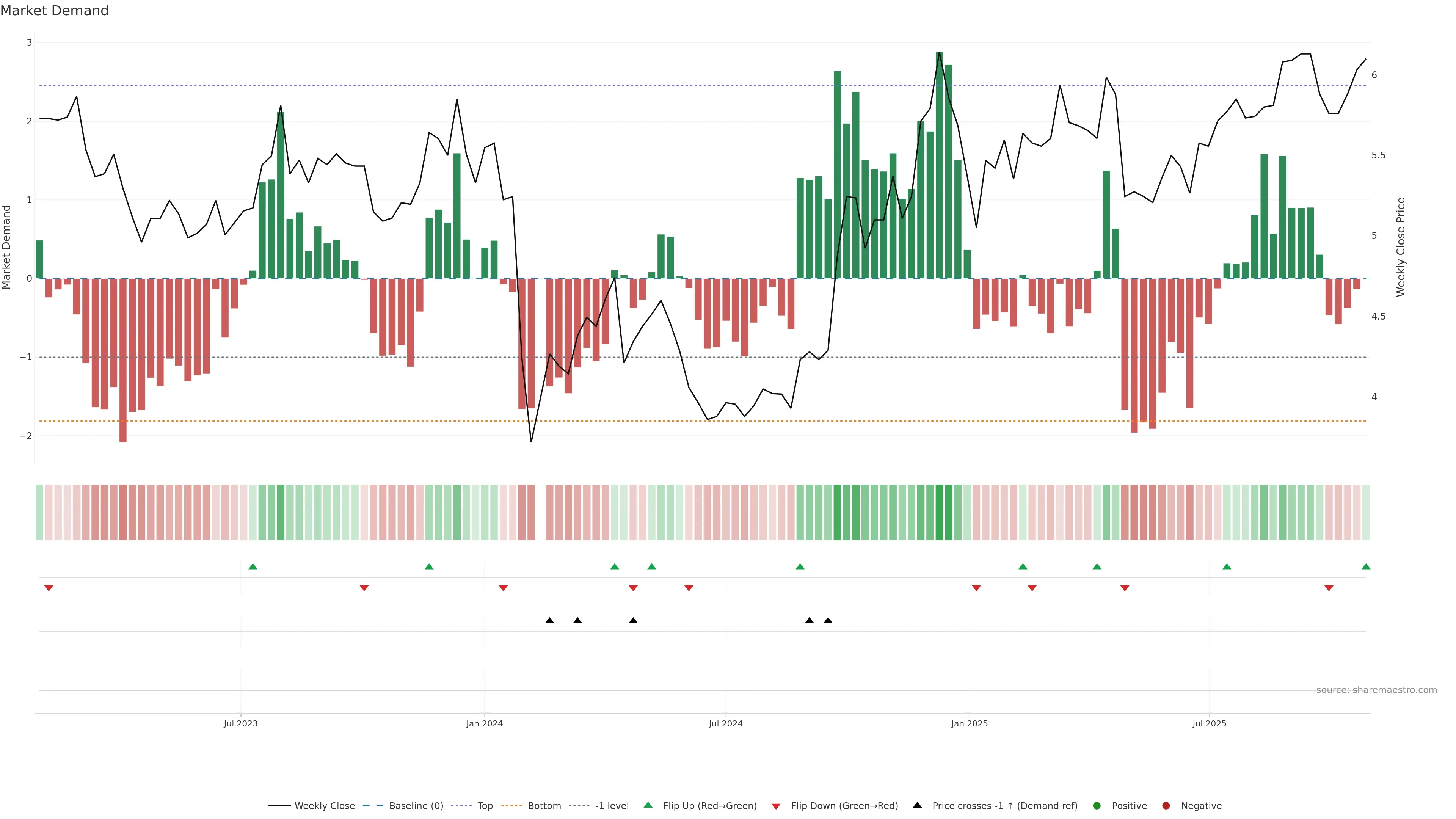The image size is (1456, 819).
Task: Click the rightmost green flip-up marker
Action: tap(1365, 566)
